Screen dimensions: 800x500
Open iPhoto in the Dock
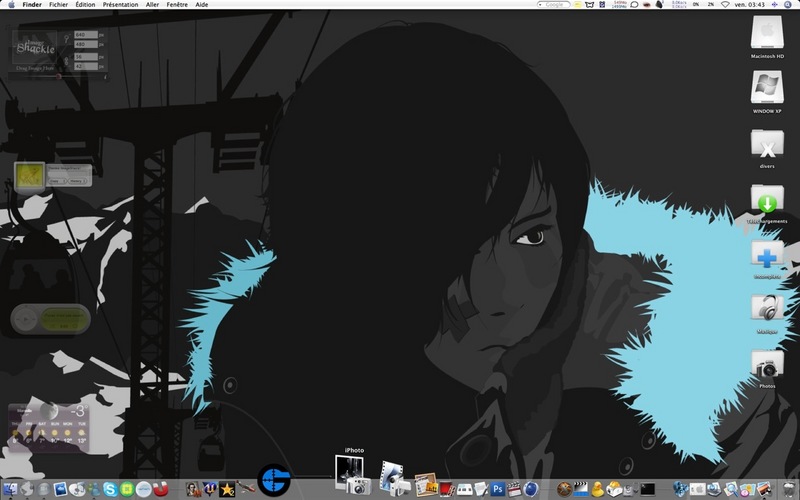353,476
